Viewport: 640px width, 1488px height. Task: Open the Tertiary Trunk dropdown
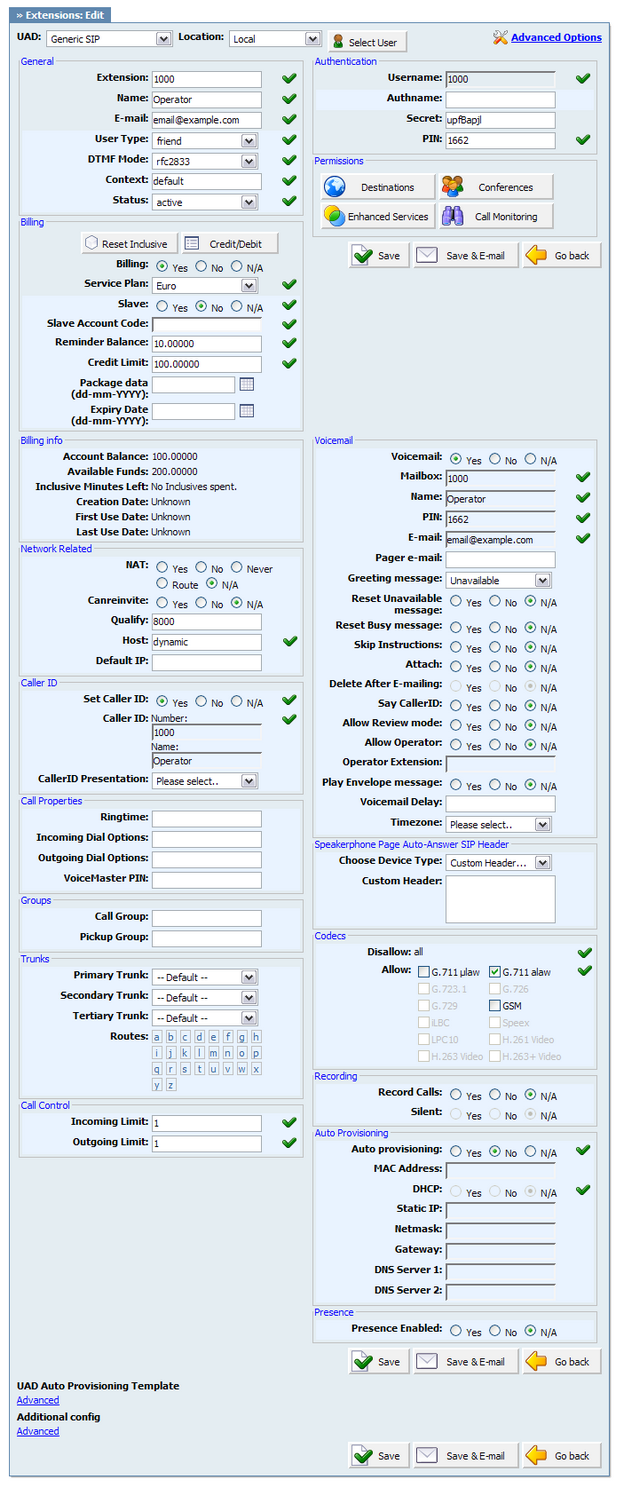205,1017
